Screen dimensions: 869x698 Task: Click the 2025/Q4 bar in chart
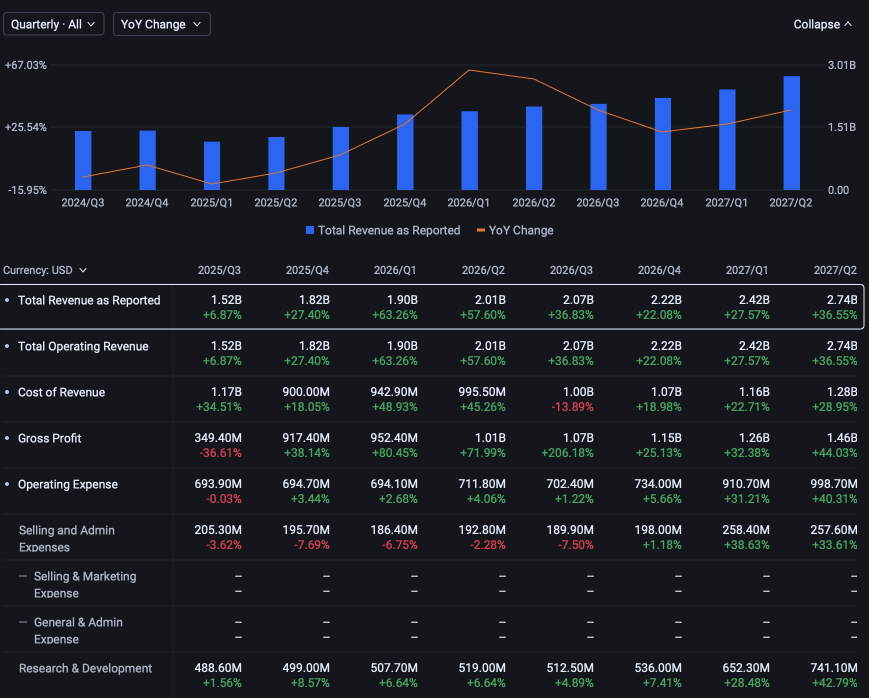pos(405,152)
